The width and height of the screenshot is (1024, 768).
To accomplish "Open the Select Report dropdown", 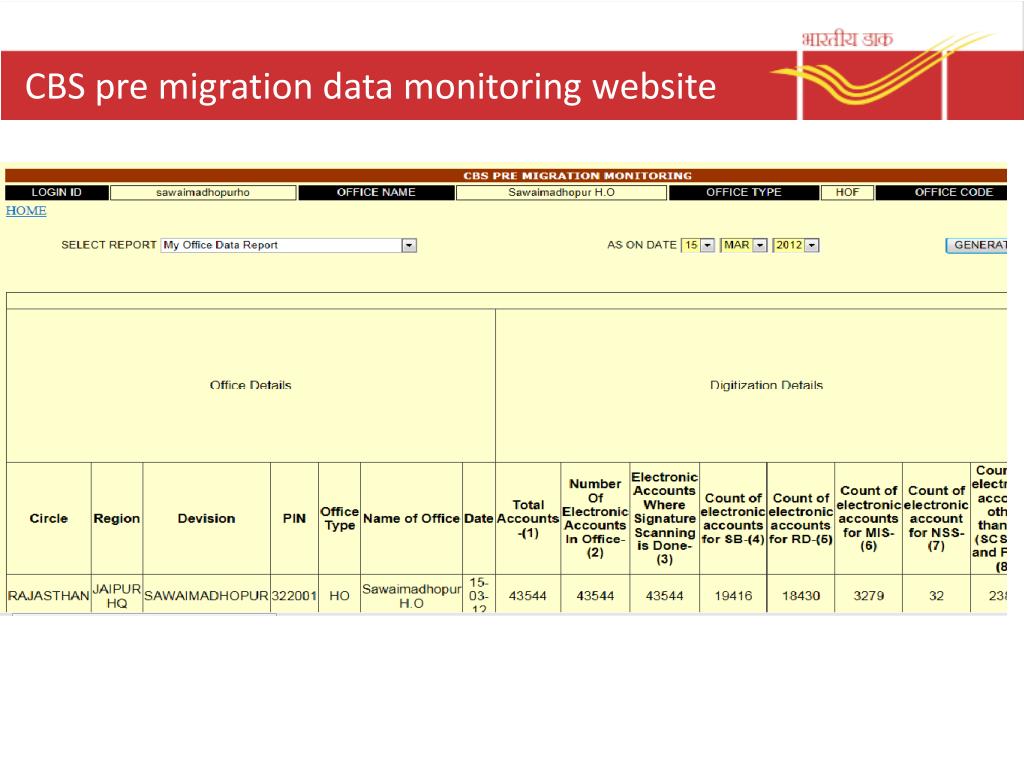I will (x=289, y=245).
